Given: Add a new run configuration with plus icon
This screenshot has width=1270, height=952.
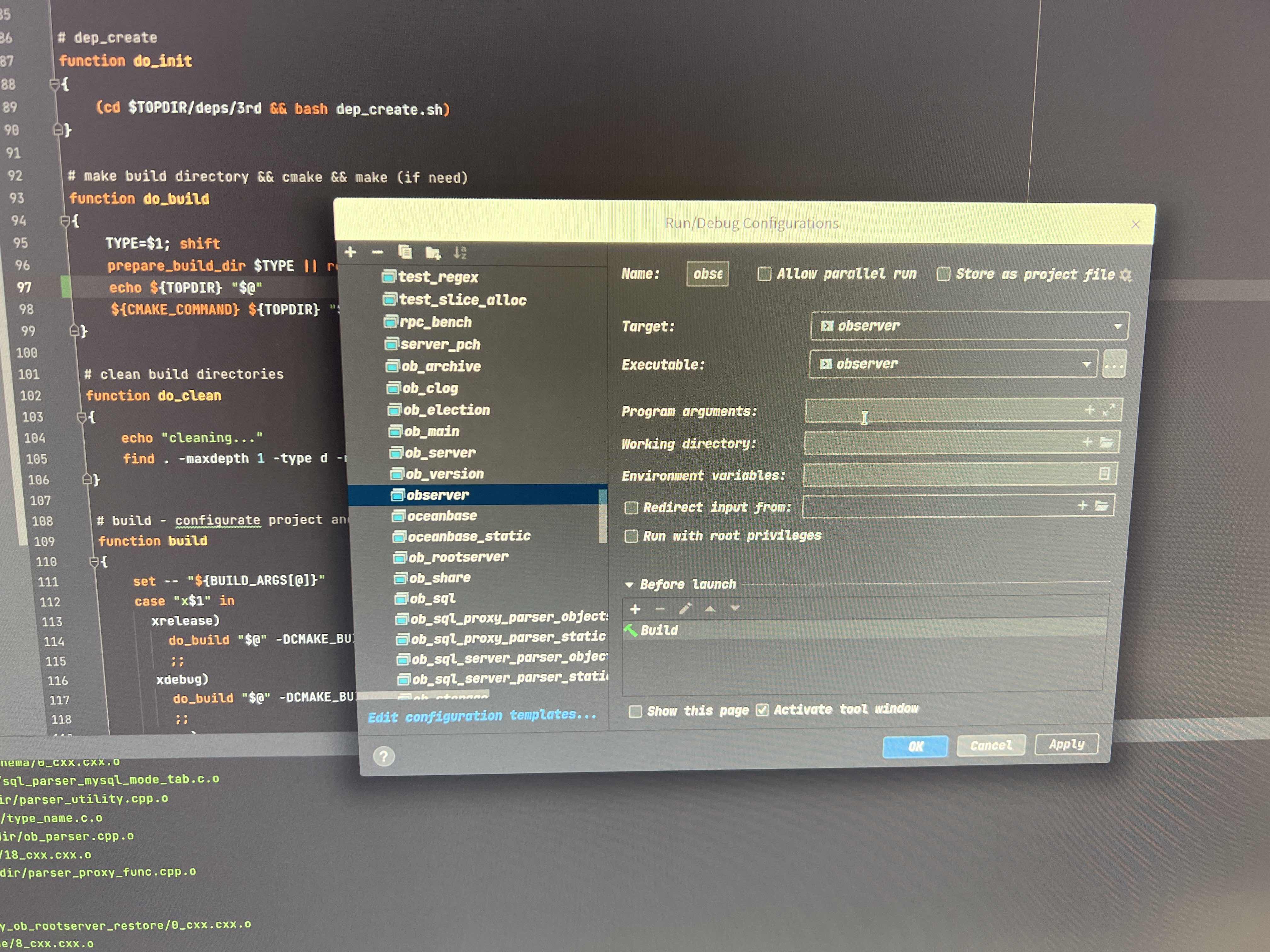Looking at the screenshot, I should click(350, 252).
